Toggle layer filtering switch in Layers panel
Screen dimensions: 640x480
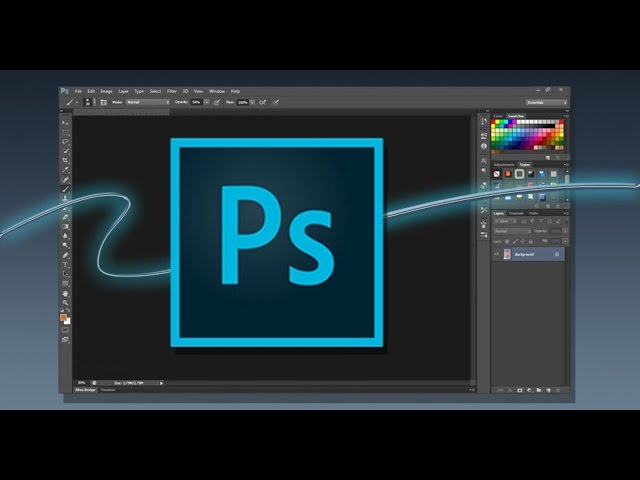(x=567, y=221)
